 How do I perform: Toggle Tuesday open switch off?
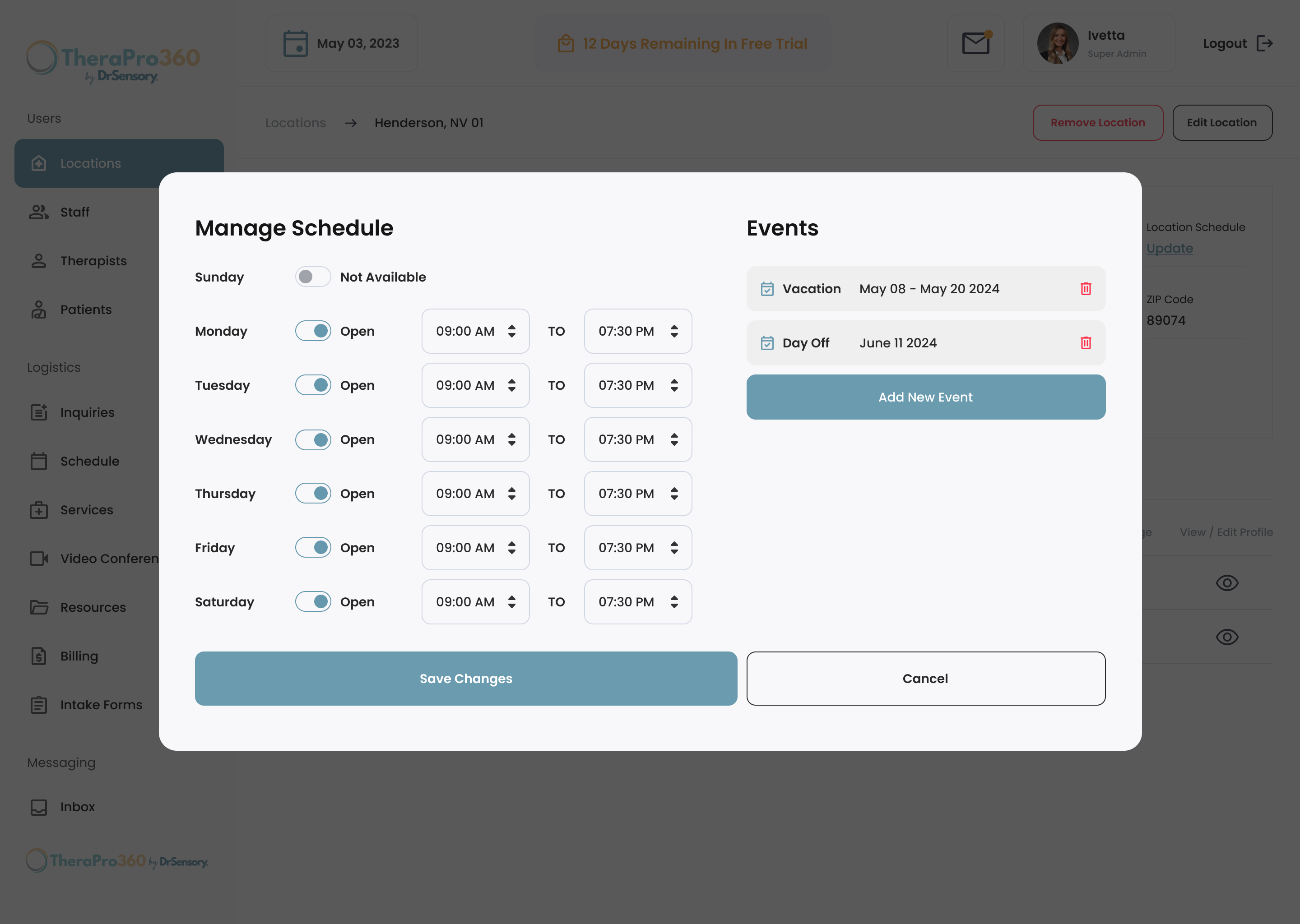[x=313, y=385]
